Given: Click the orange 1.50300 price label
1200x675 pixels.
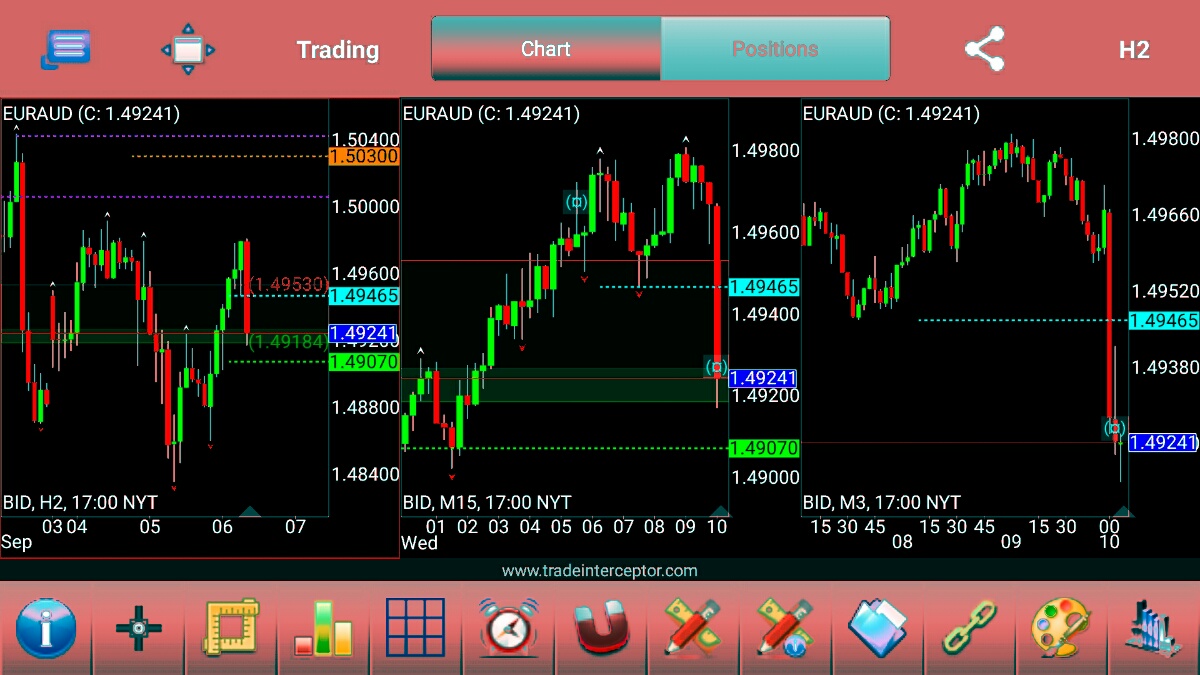Looking at the screenshot, I should pos(364,156).
